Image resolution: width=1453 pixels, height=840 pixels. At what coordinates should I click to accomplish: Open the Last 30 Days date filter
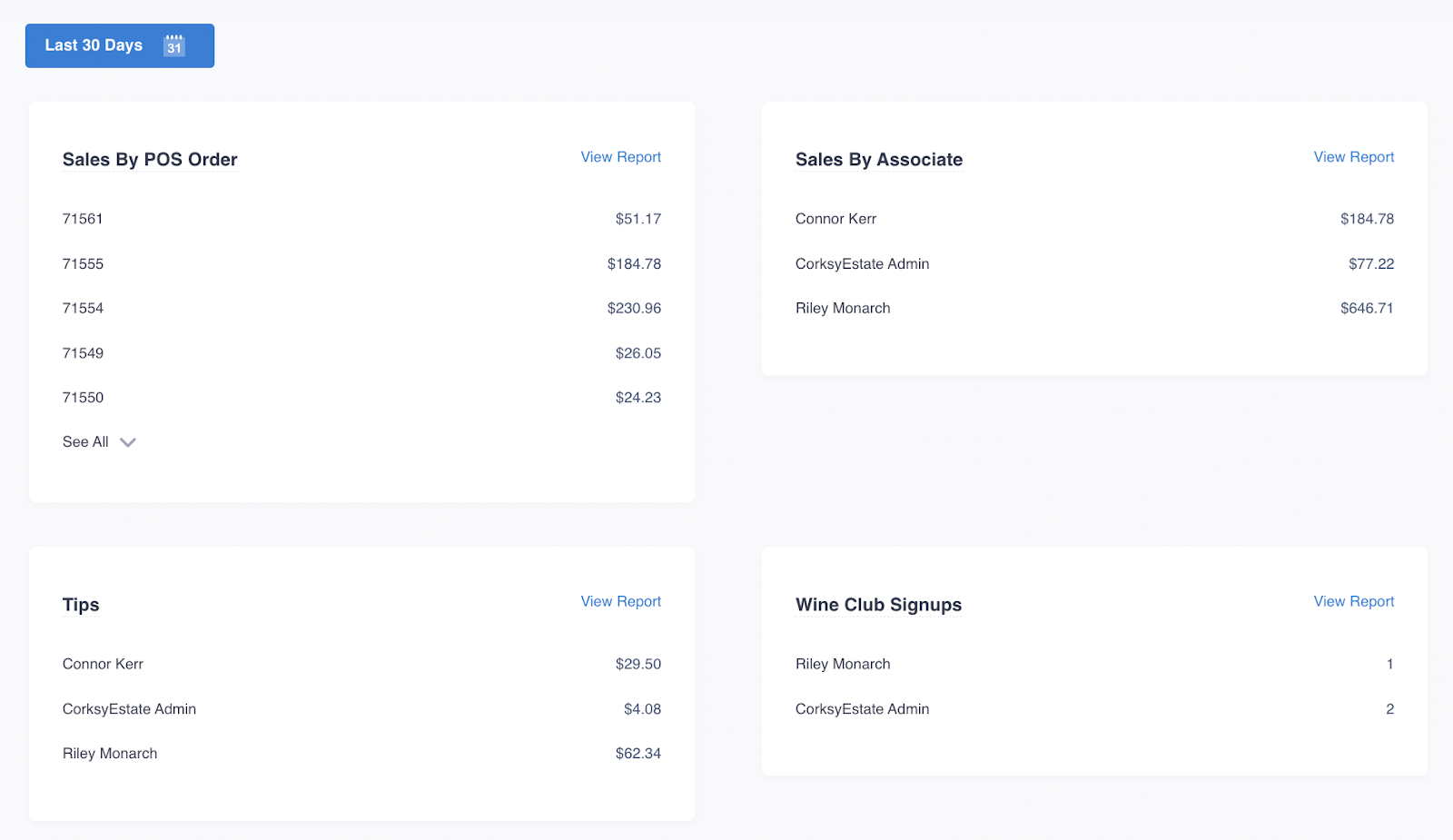click(x=94, y=45)
